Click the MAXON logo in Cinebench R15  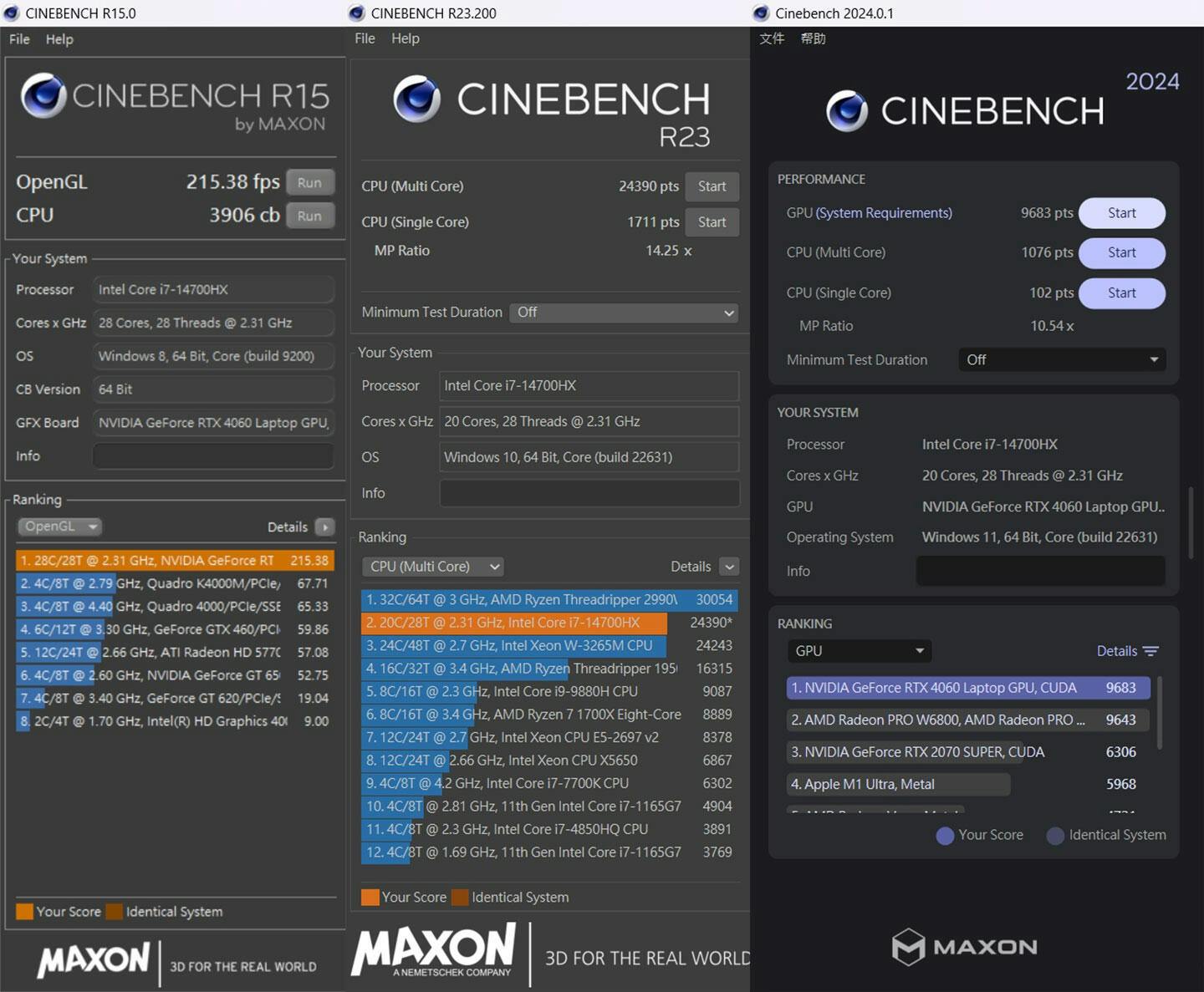94,960
